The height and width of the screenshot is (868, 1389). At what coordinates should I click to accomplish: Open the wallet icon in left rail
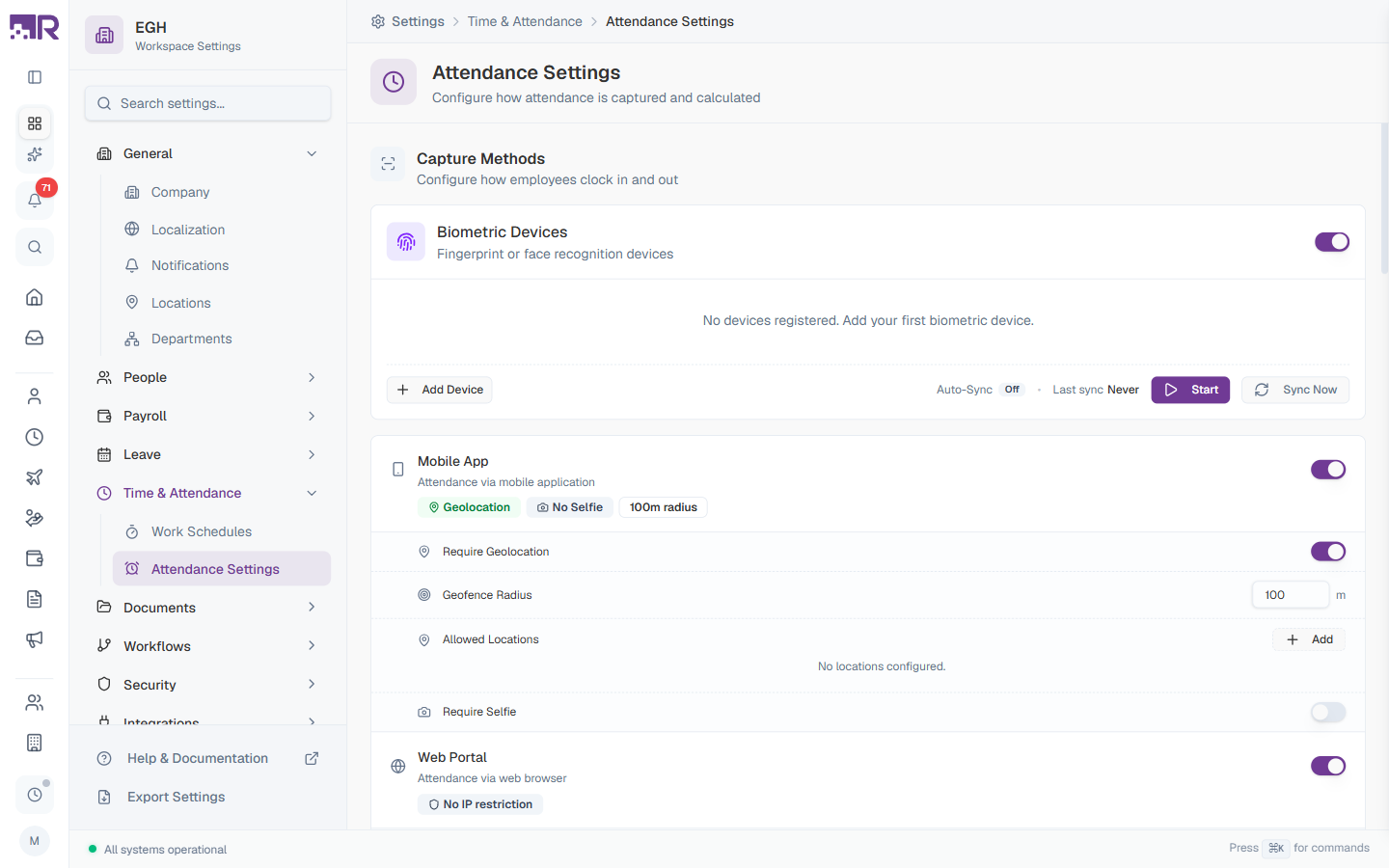pyautogui.click(x=35, y=558)
